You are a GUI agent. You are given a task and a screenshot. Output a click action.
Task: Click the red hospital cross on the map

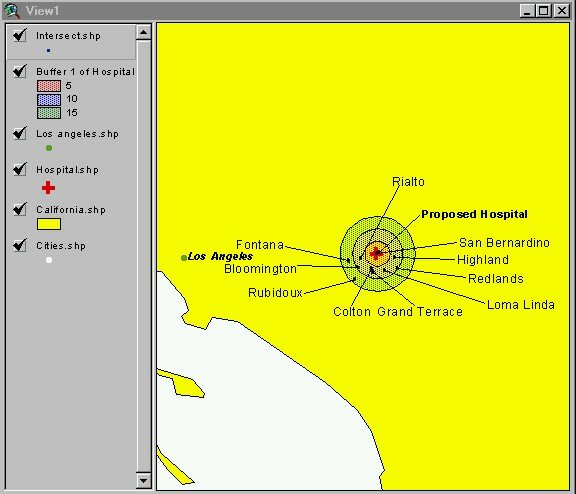tap(375, 253)
